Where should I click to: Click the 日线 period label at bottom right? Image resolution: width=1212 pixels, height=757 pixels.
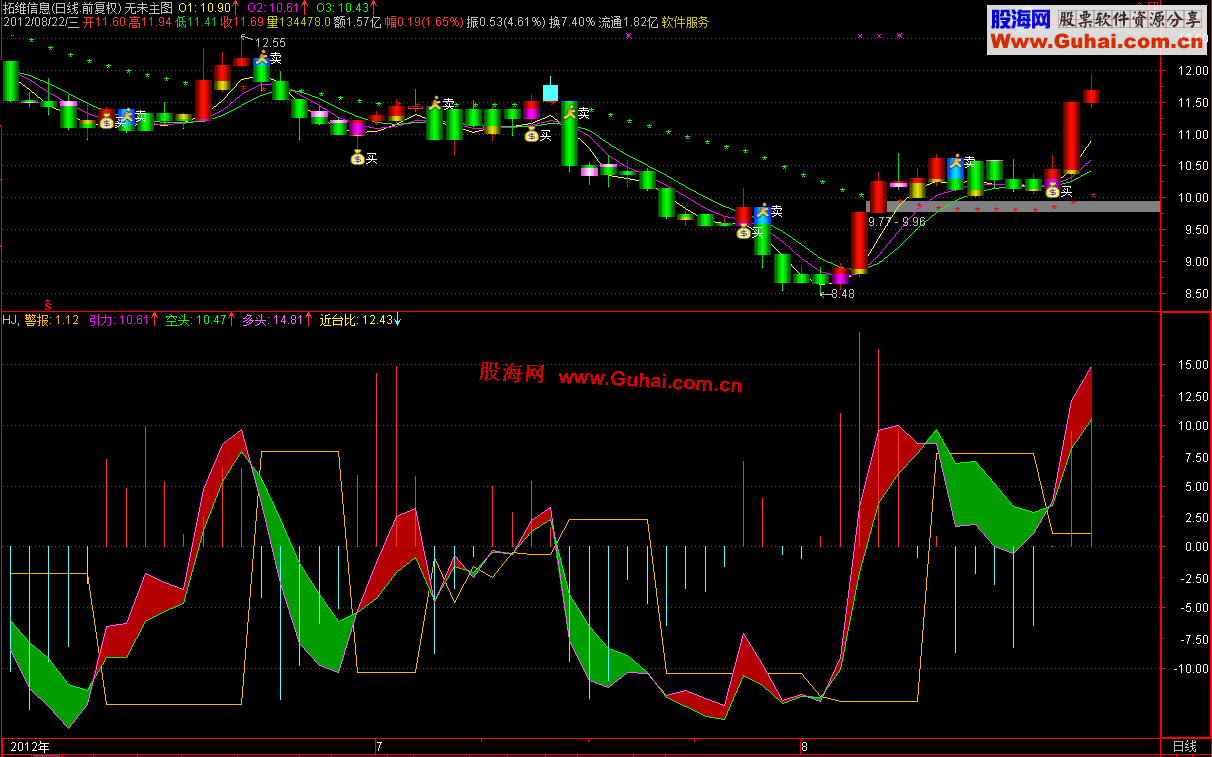point(1185,747)
